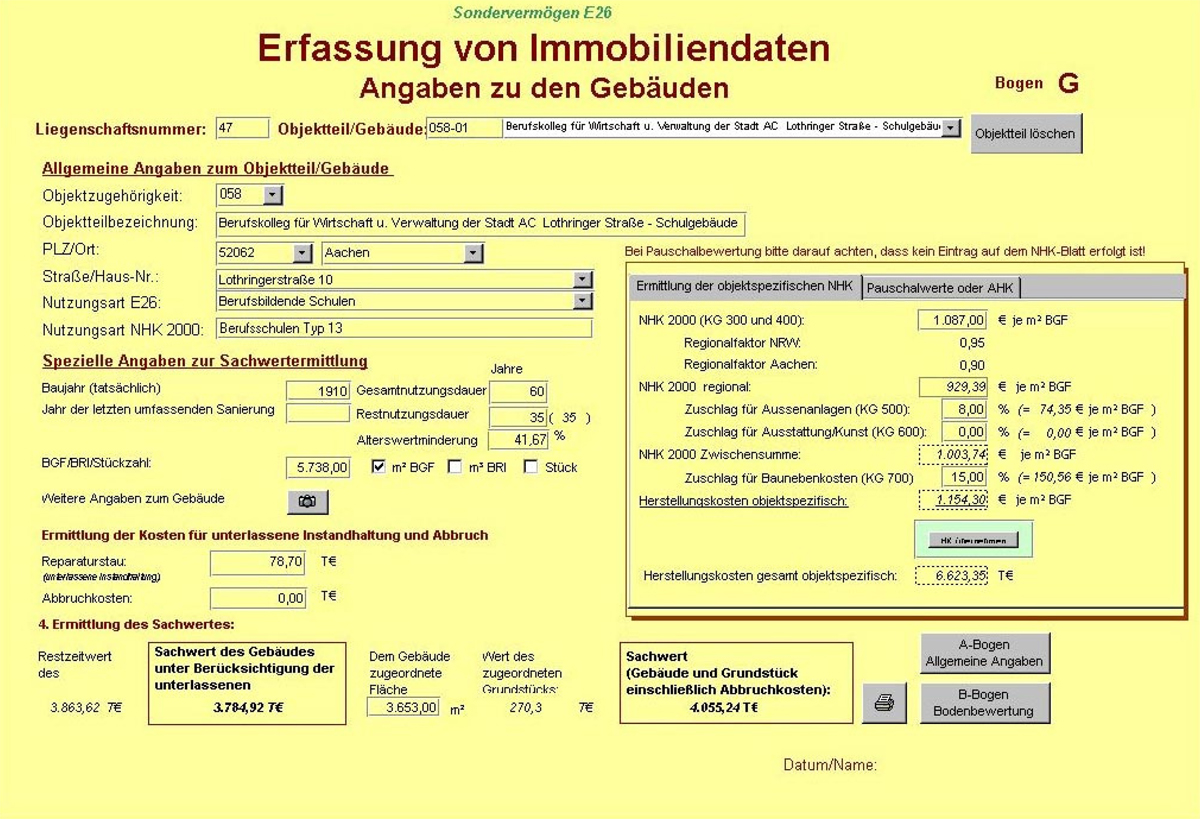
Task: Click the Zuschlag für Baunebenkosten field 15,00
Action: coord(966,477)
